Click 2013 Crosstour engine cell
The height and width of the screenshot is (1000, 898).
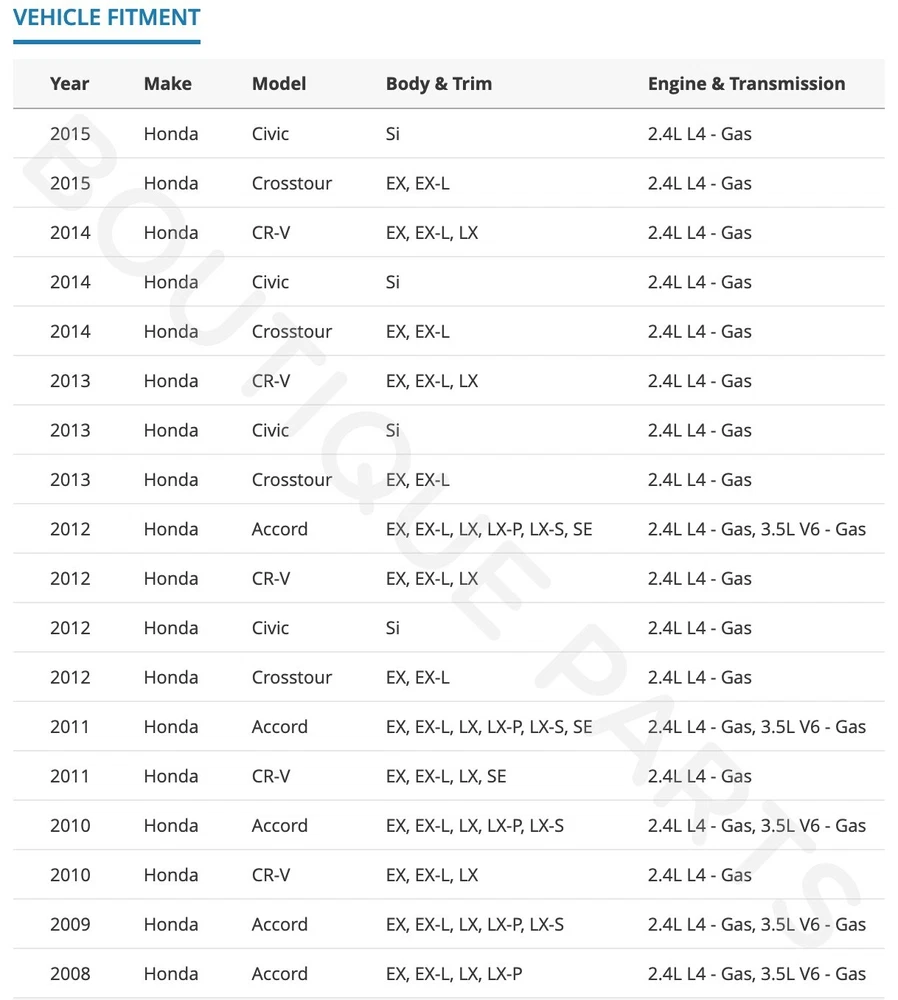pyautogui.click(x=699, y=480)
